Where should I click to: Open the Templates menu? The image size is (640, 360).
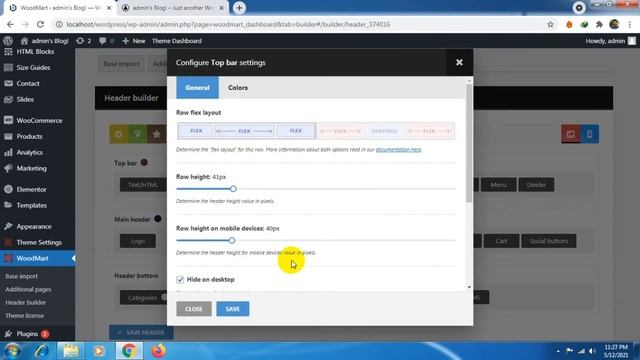pos(31,206)
